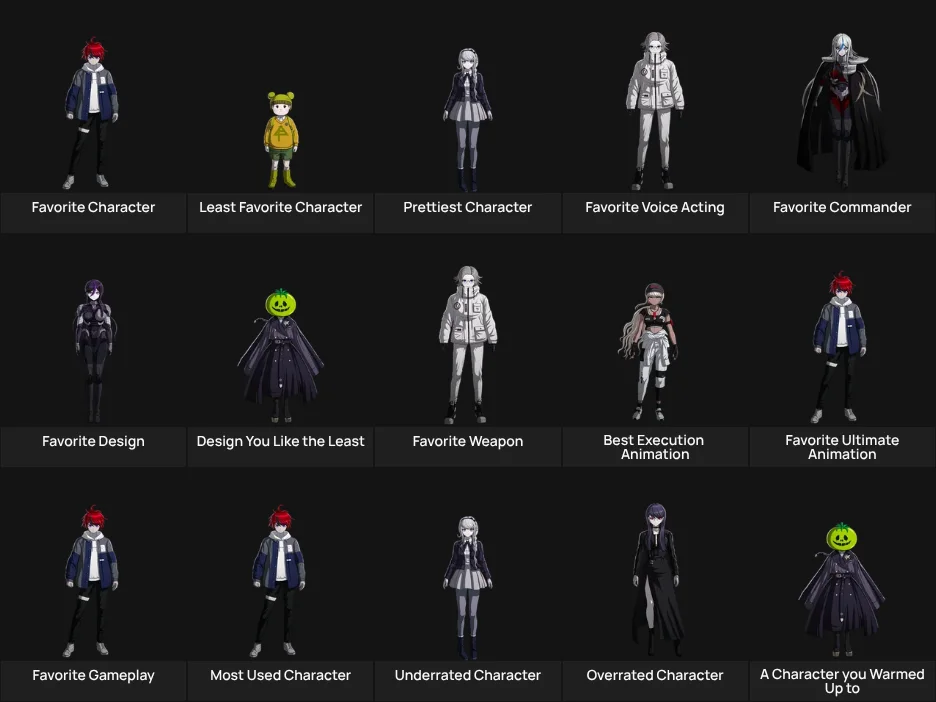Click the Overrated Character black-dress figure
The image size is (936, 702).
[x=657, y=580]
